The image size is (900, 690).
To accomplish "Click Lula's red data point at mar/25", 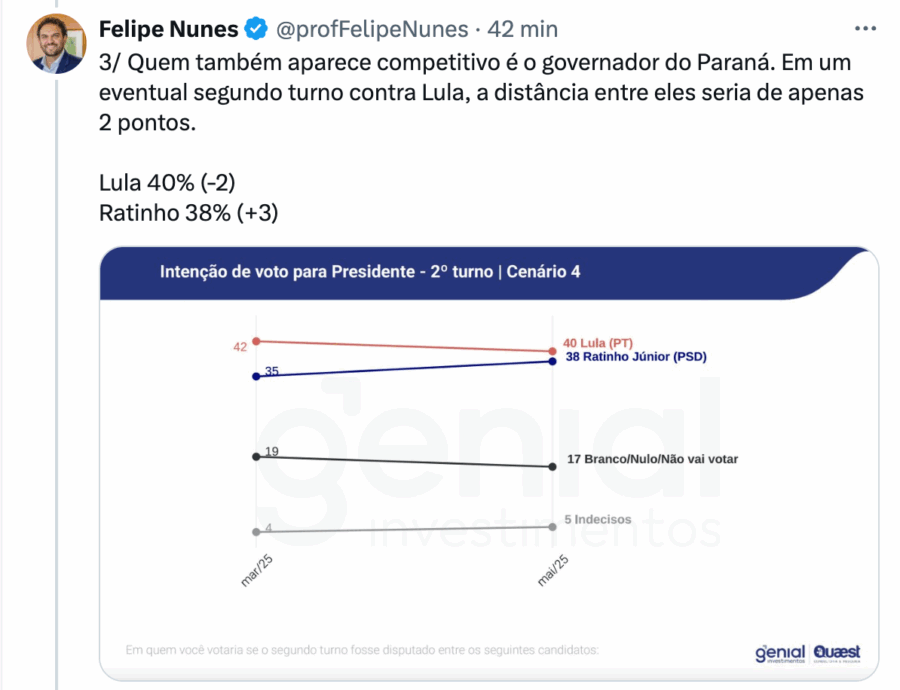I will (x=257, y=341).
